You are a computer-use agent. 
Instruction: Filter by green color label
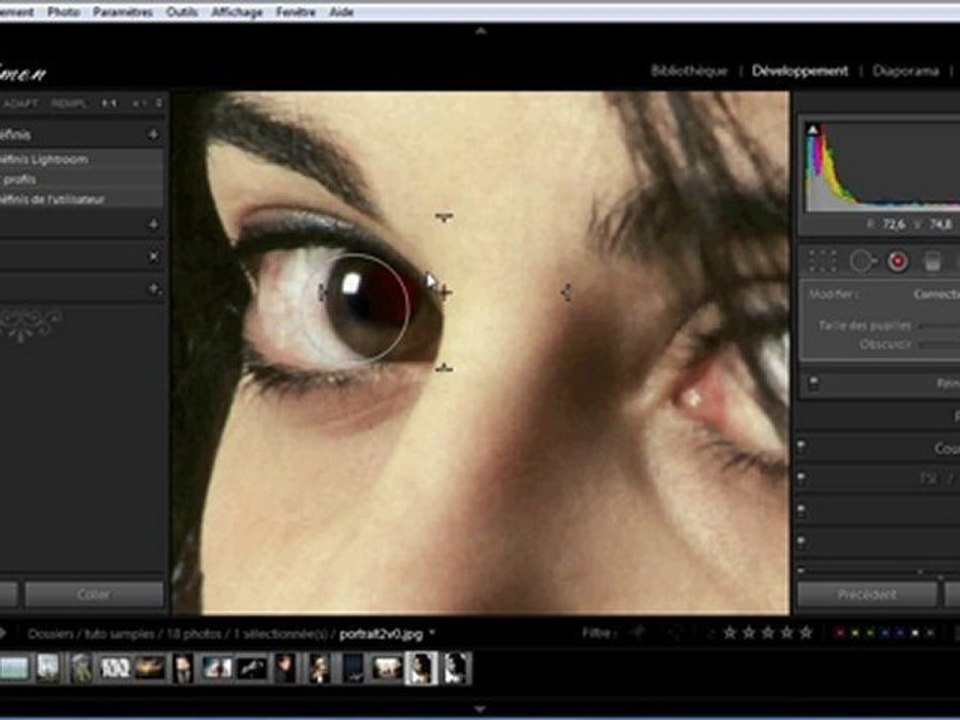pos(870,633)
